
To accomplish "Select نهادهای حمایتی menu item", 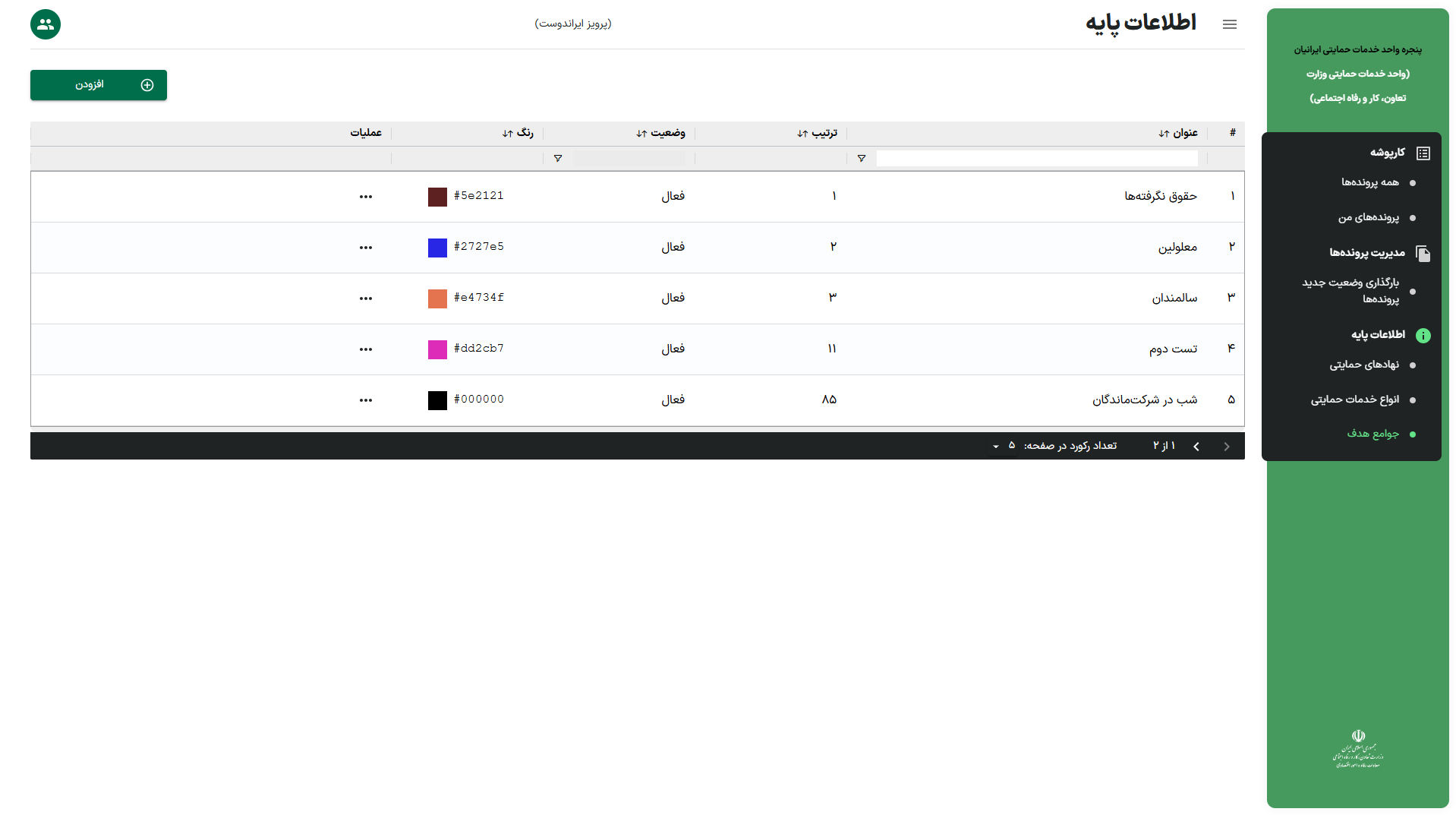I will click(x=1363, y=365).
